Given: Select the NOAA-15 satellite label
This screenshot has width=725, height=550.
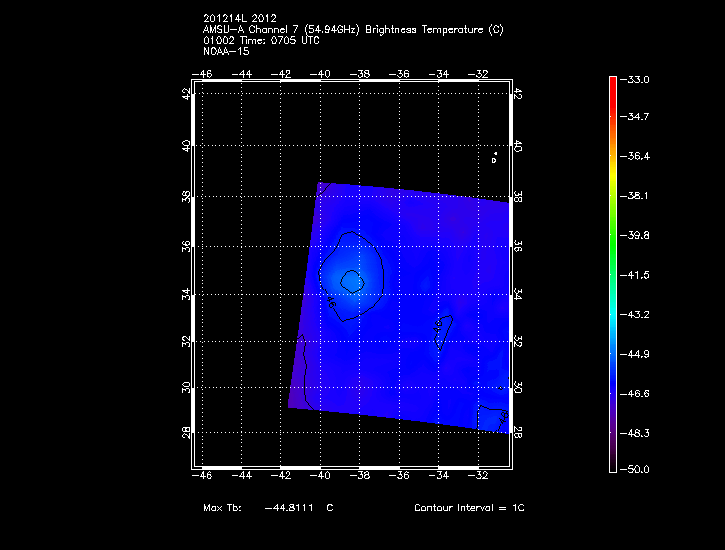Looking at the screenshot, I should coord(225,51).
